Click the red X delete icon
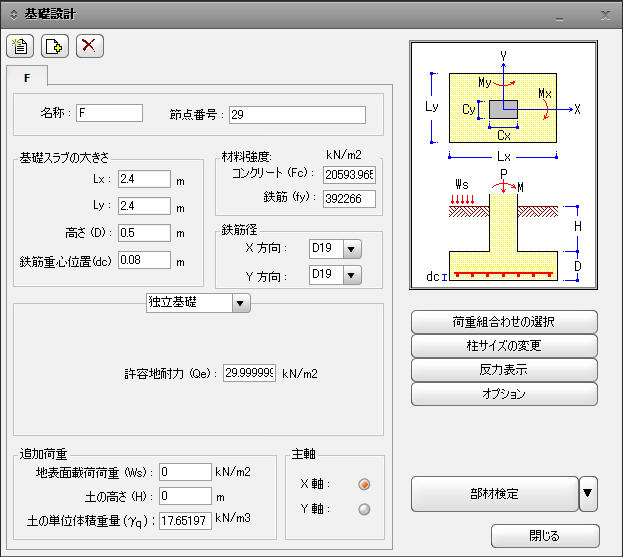Screen dimensions: 623x557 [90, 46]
